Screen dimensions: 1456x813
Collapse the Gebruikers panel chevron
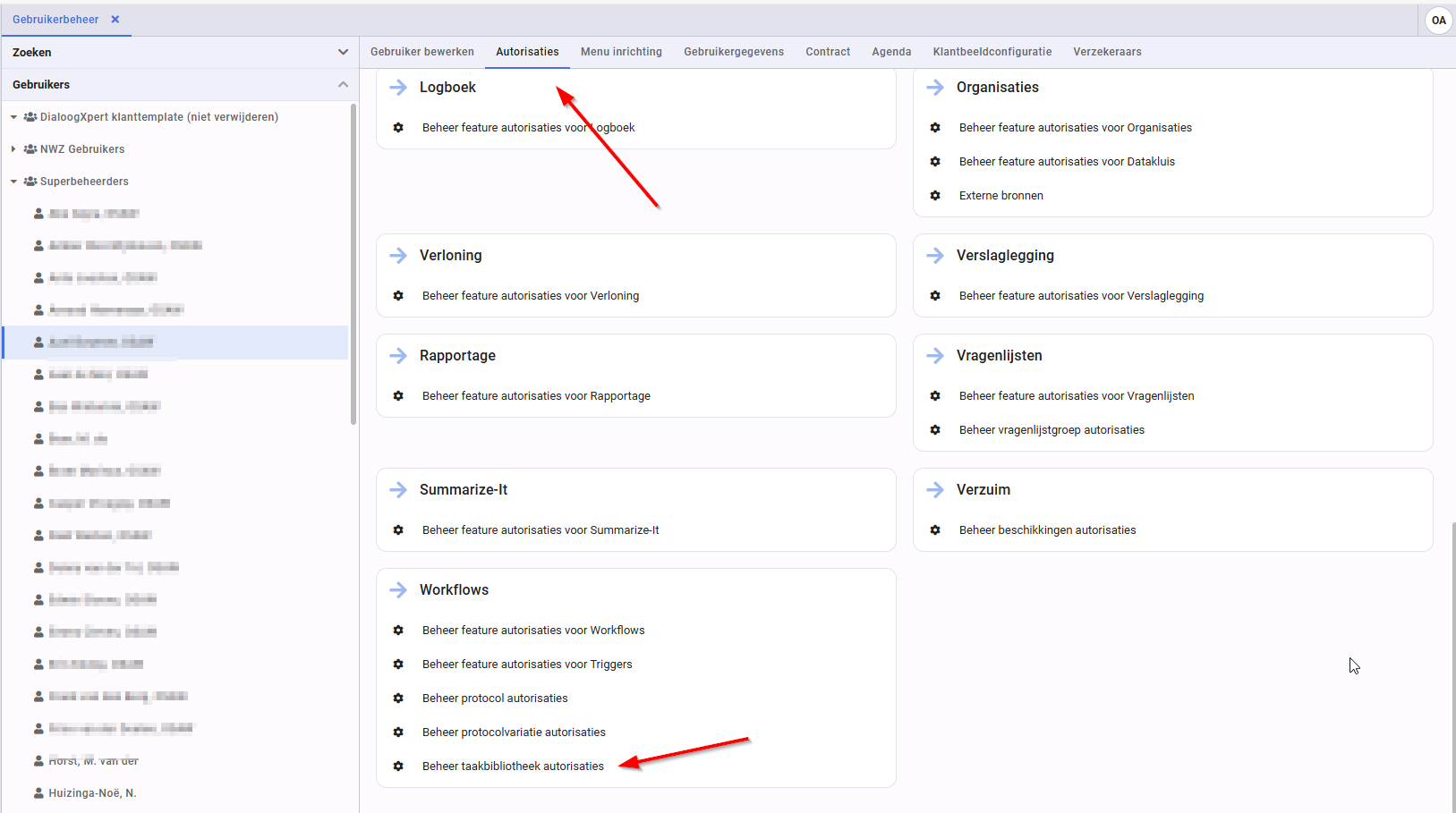tap(343, 84)
